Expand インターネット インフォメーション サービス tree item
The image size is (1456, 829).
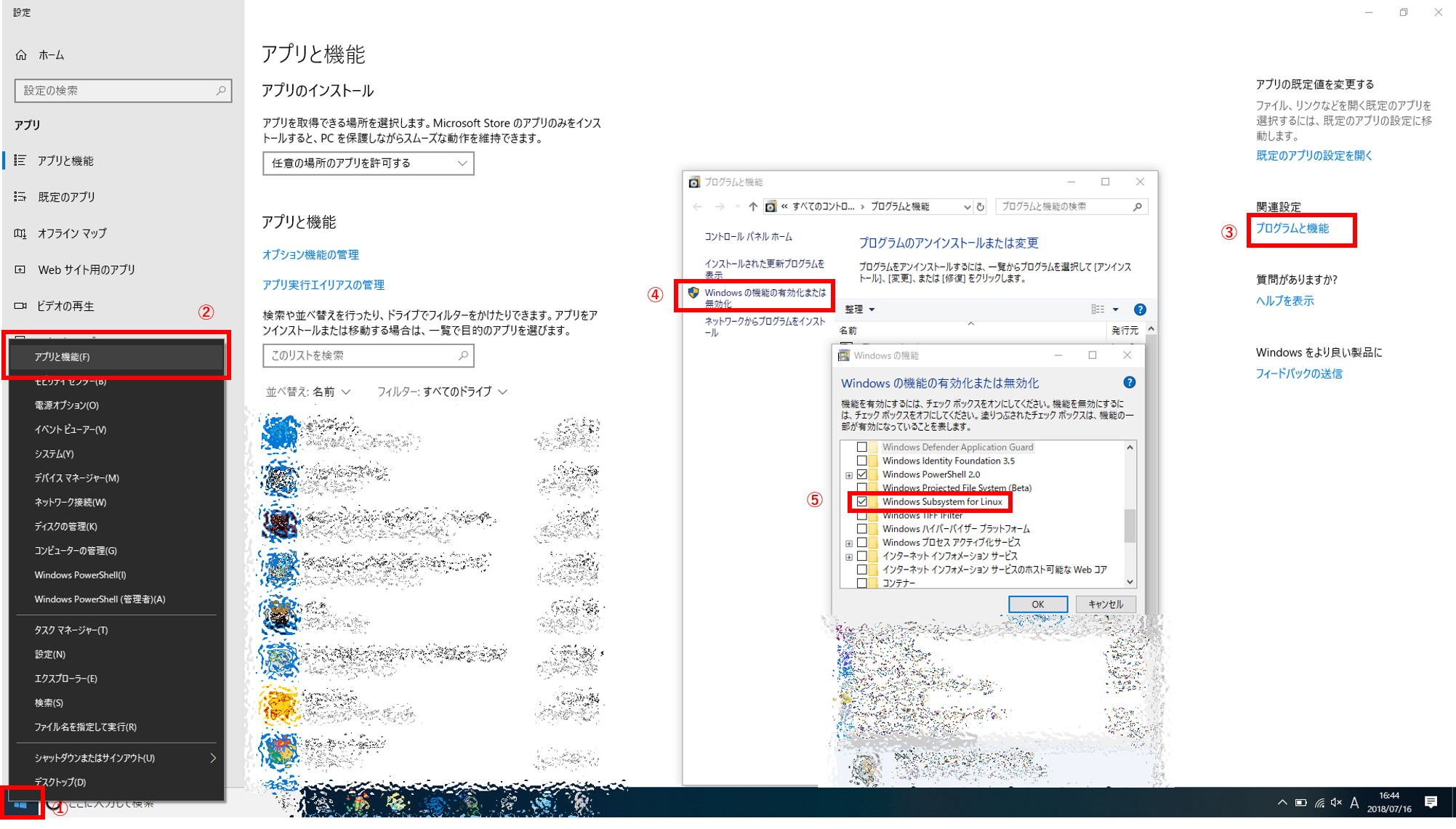[x=849, y=556]
